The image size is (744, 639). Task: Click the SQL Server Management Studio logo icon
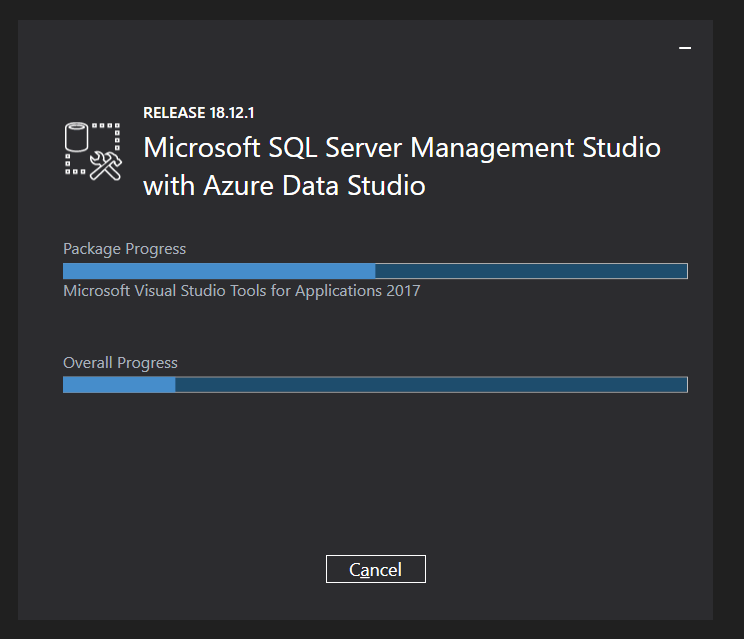(x=92, y=152)
